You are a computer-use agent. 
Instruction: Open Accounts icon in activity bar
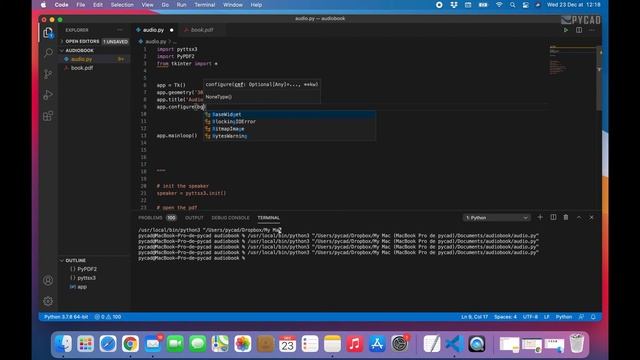pyautogui.click(x=48, y=280)
